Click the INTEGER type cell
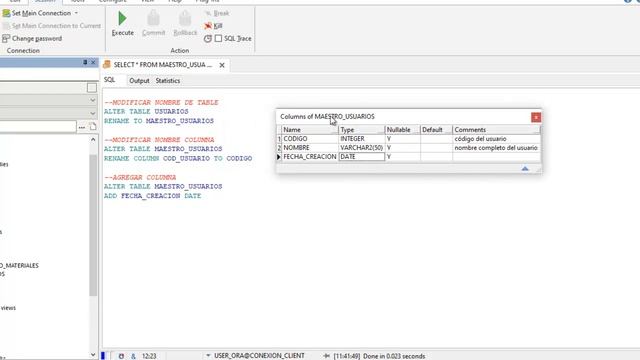Image resolution: width=640 pixels, height=360 pixels. tap(362, 139)
